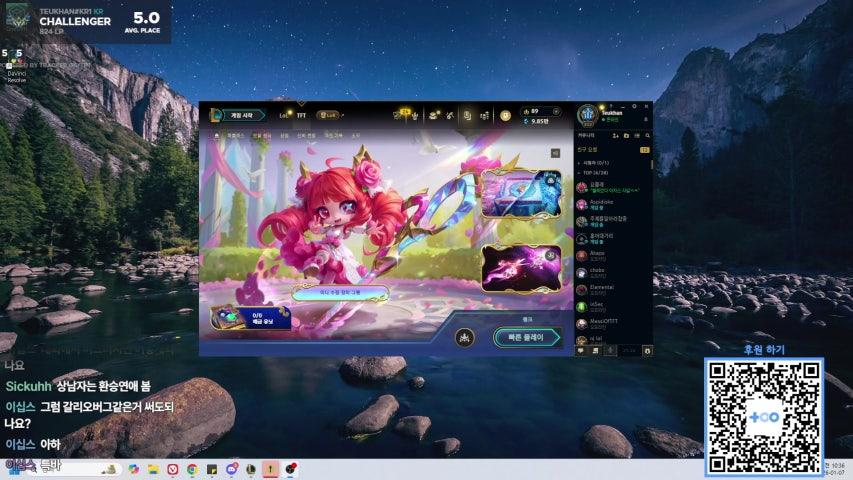Open the 0/0 pass progress card
Screen dimensions: 853x480
[x=251, y=318]
